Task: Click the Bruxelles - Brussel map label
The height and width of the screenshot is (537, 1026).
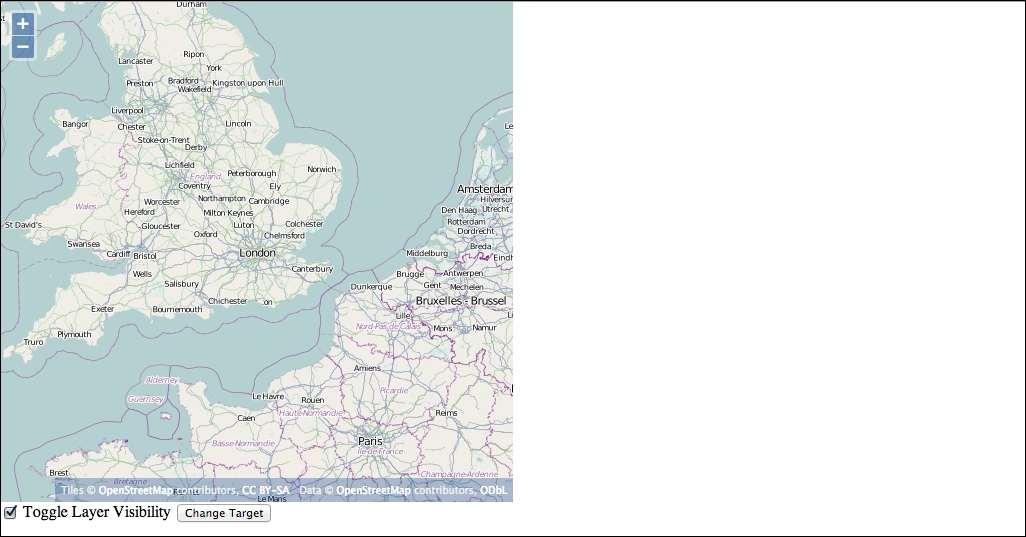Action: [x=461, y=301]
